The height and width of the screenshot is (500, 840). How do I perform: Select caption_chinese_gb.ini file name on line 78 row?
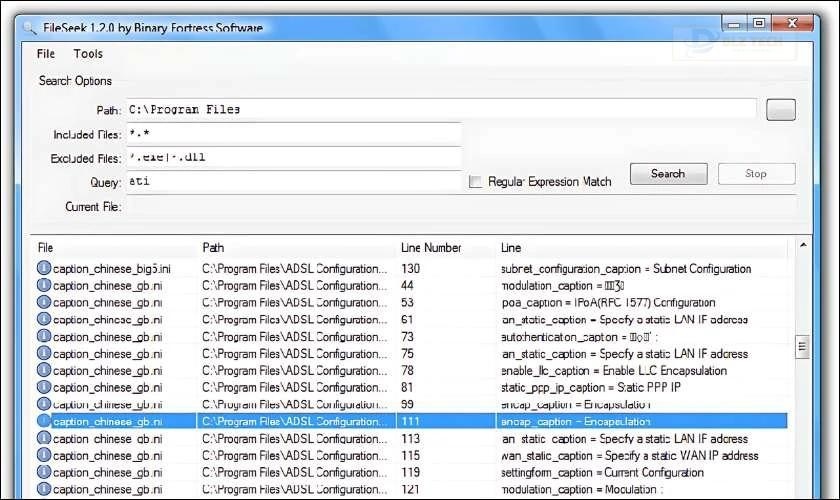pos(108,371)
